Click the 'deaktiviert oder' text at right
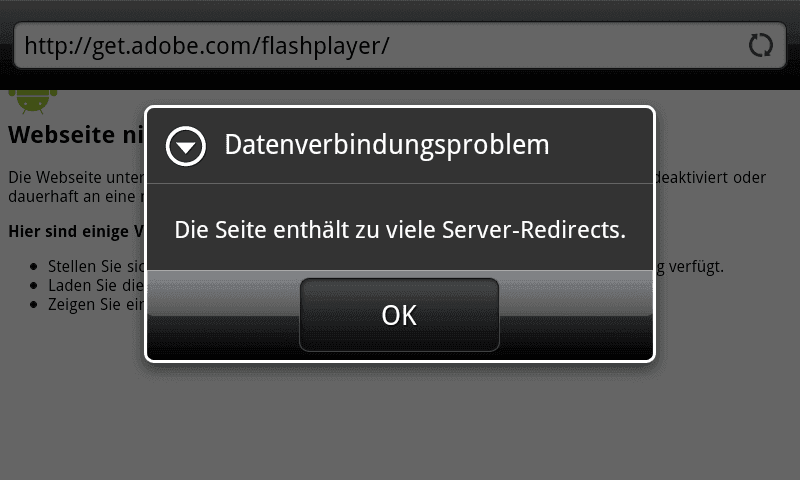The width and height of the screenshot is (800, 480). coord(710,178)
